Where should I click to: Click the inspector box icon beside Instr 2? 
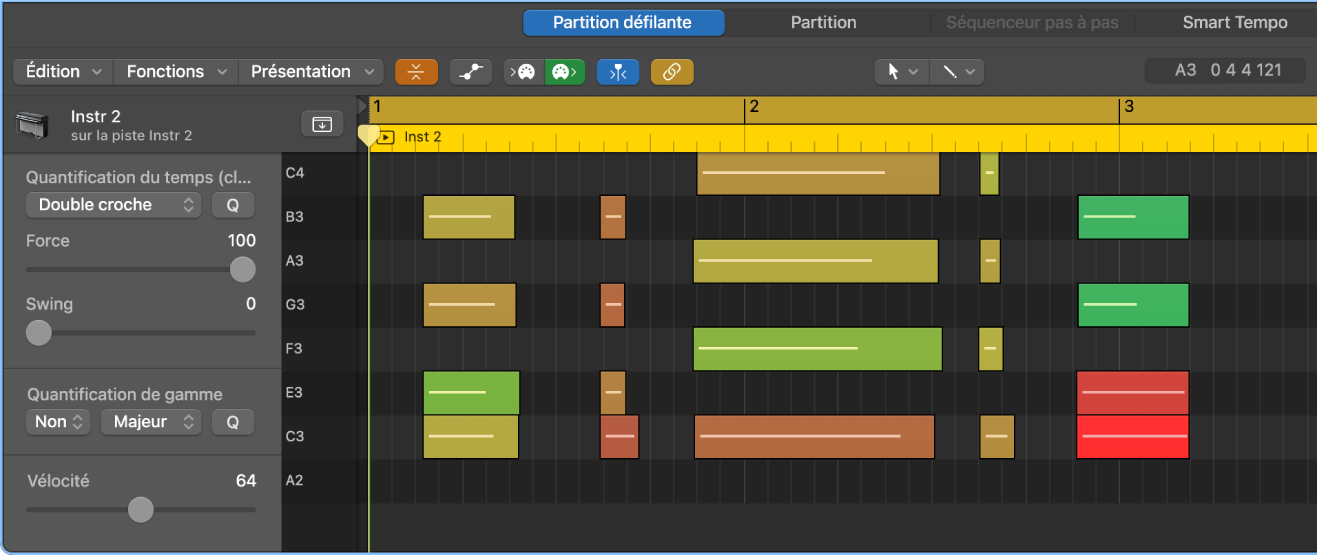tap(322, 124)
